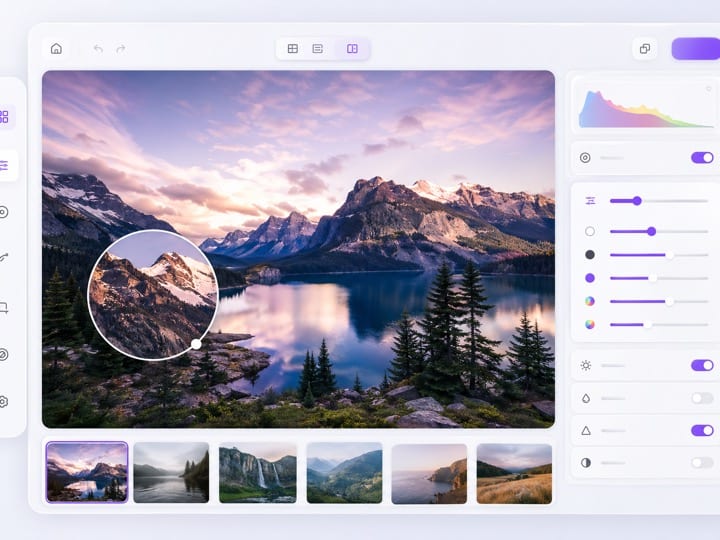The image size is (720, 540).
Task: Undo the last edit
Action: tap(98, 49)
